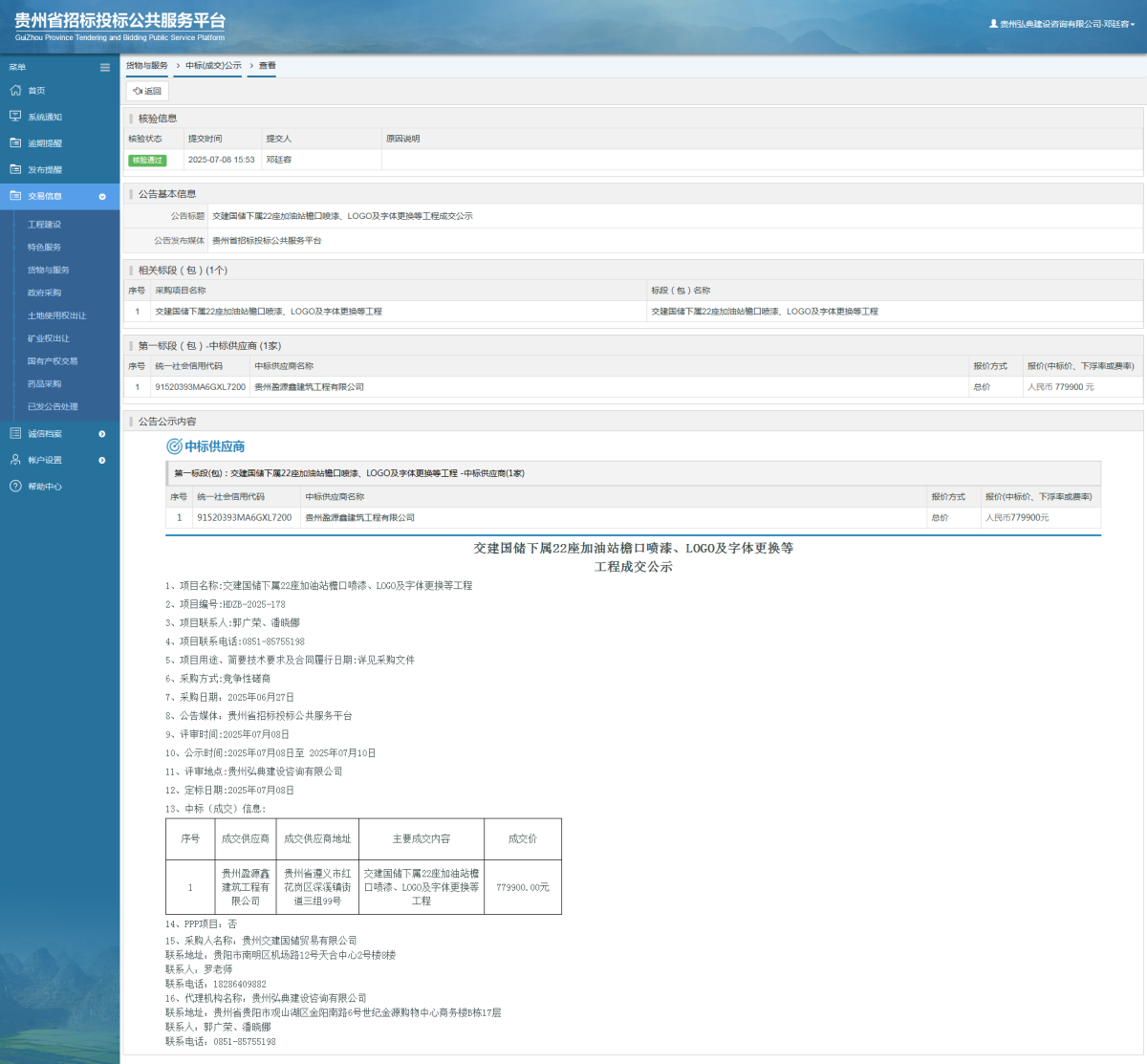
Task: Click credit code under 中标供应商 heading
Action: click(245, 517)
